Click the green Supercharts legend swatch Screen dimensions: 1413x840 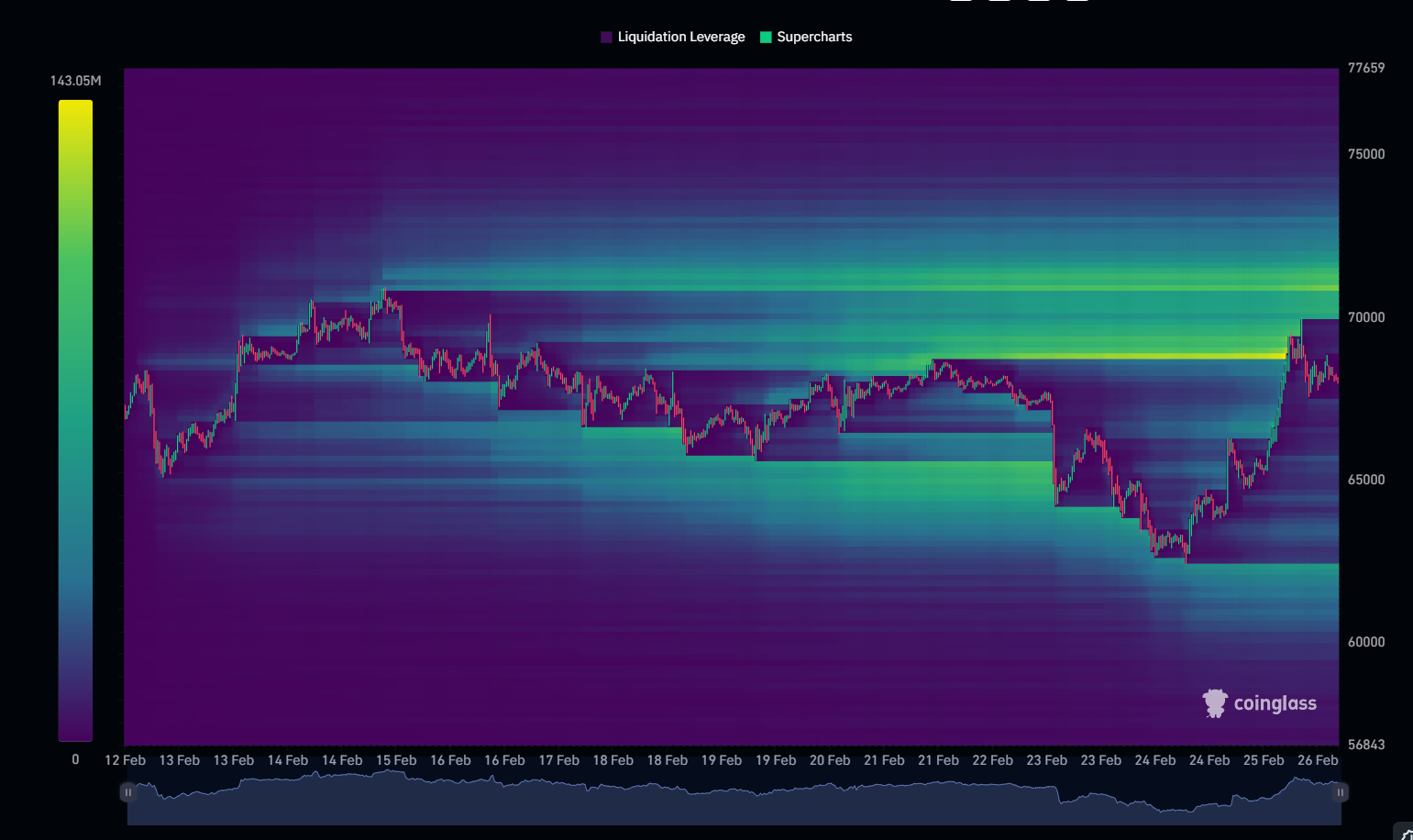[766, 37]
